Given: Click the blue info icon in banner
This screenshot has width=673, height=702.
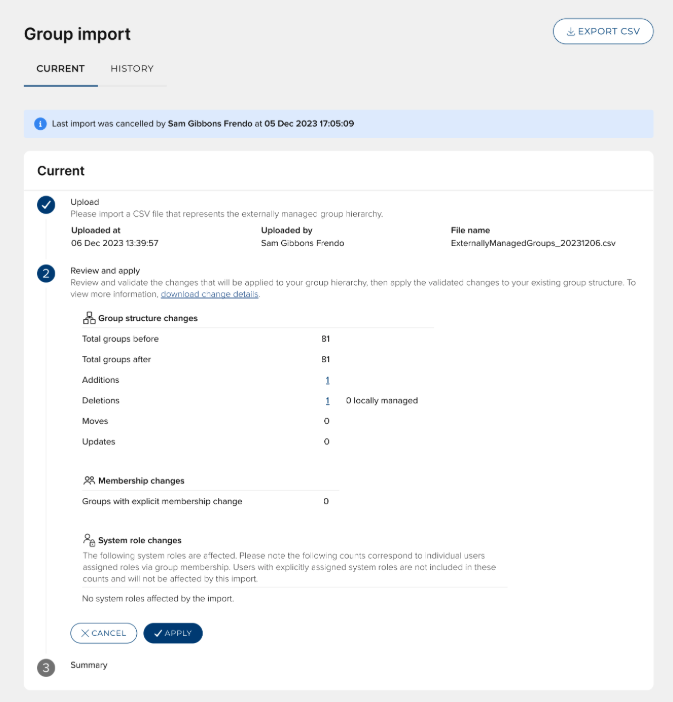Looking at the screenshot, I should point(40,124).
